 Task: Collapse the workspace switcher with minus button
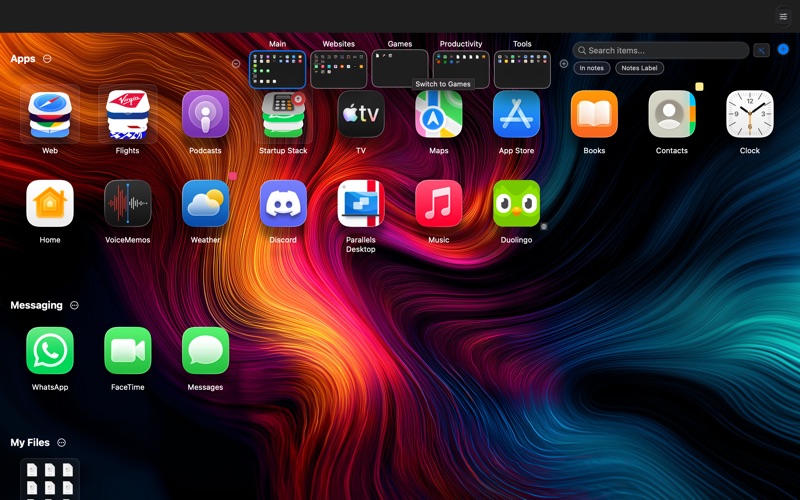click(x=236, y=64)
